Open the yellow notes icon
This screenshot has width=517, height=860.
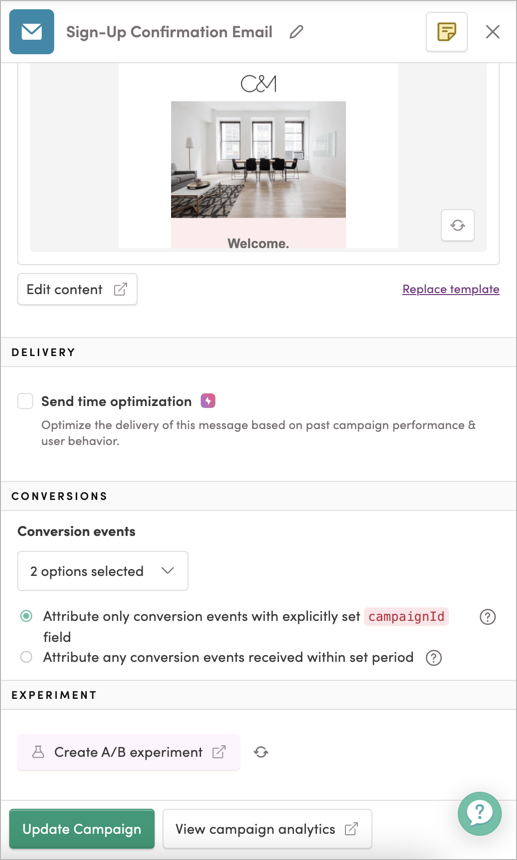click(x=447, y=32)
